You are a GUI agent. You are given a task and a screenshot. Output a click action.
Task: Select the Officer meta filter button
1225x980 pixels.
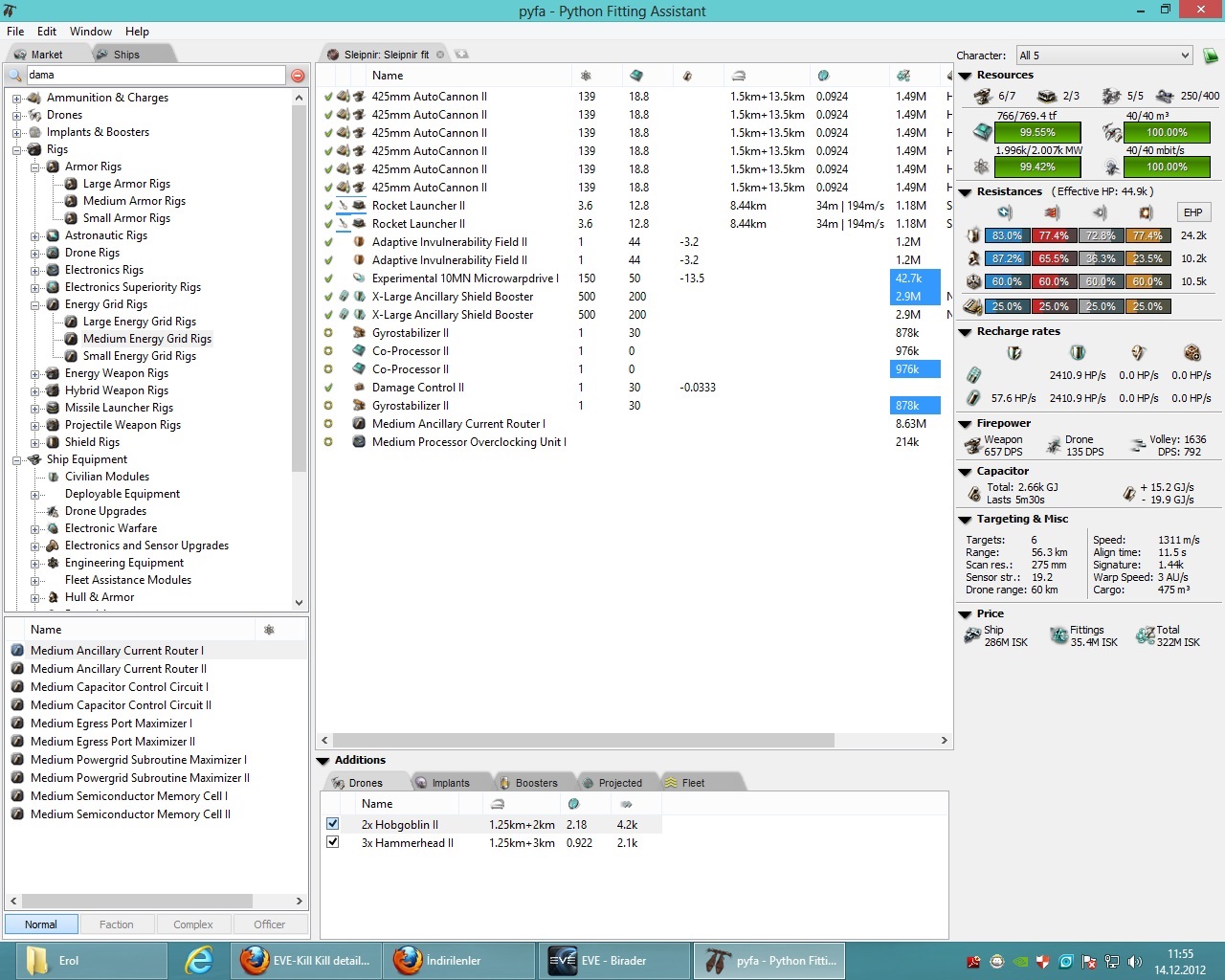270,924
